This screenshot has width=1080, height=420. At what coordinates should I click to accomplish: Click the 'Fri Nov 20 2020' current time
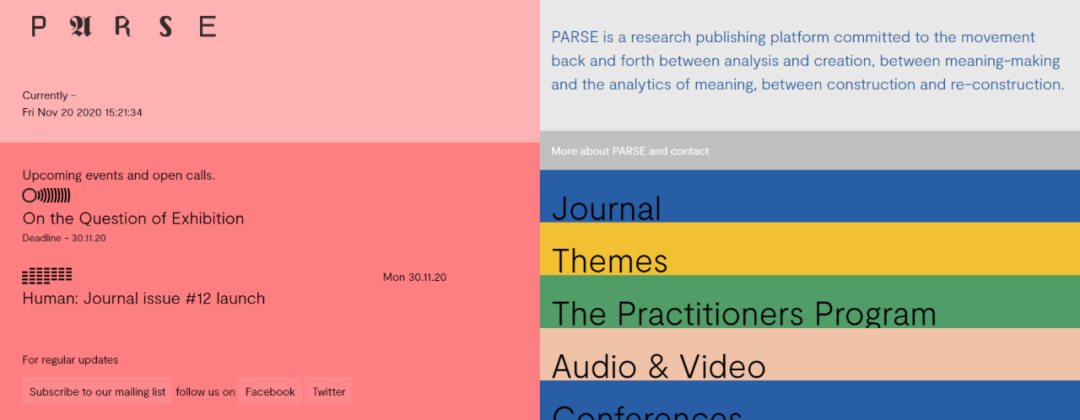point(82,112)
